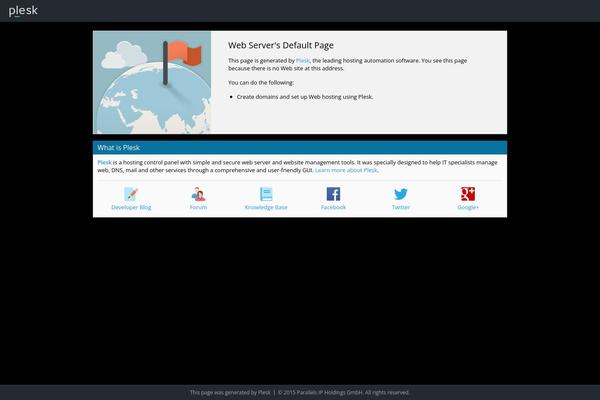Follow the Plesk link in 'generated by' sentence
Image resolution: width=600 pixels, height=400 pixels.
303,60
